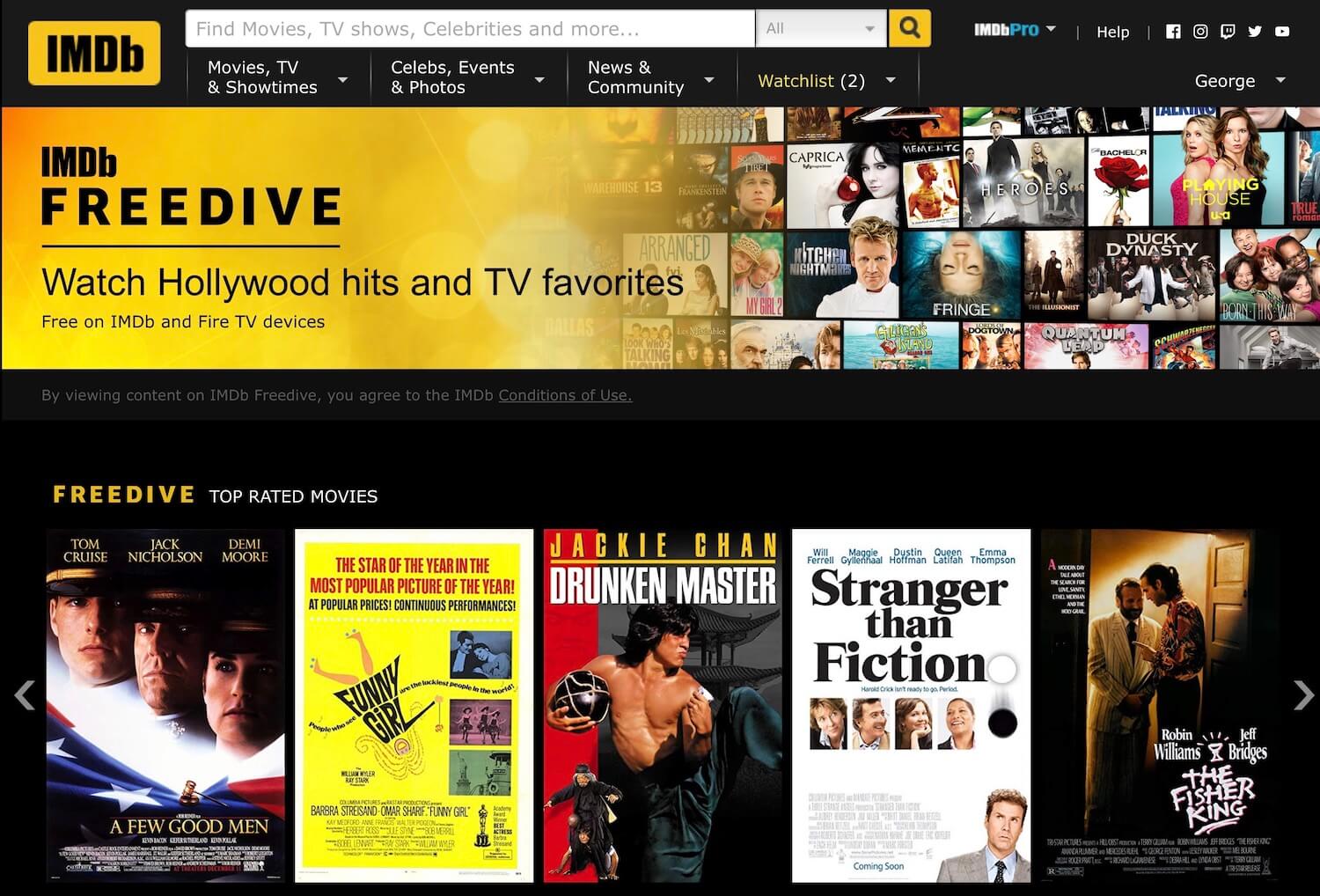The image size is (1320, 896).
Task: Open IMDb's Facebook page icon
Action: pos(1173,32)
